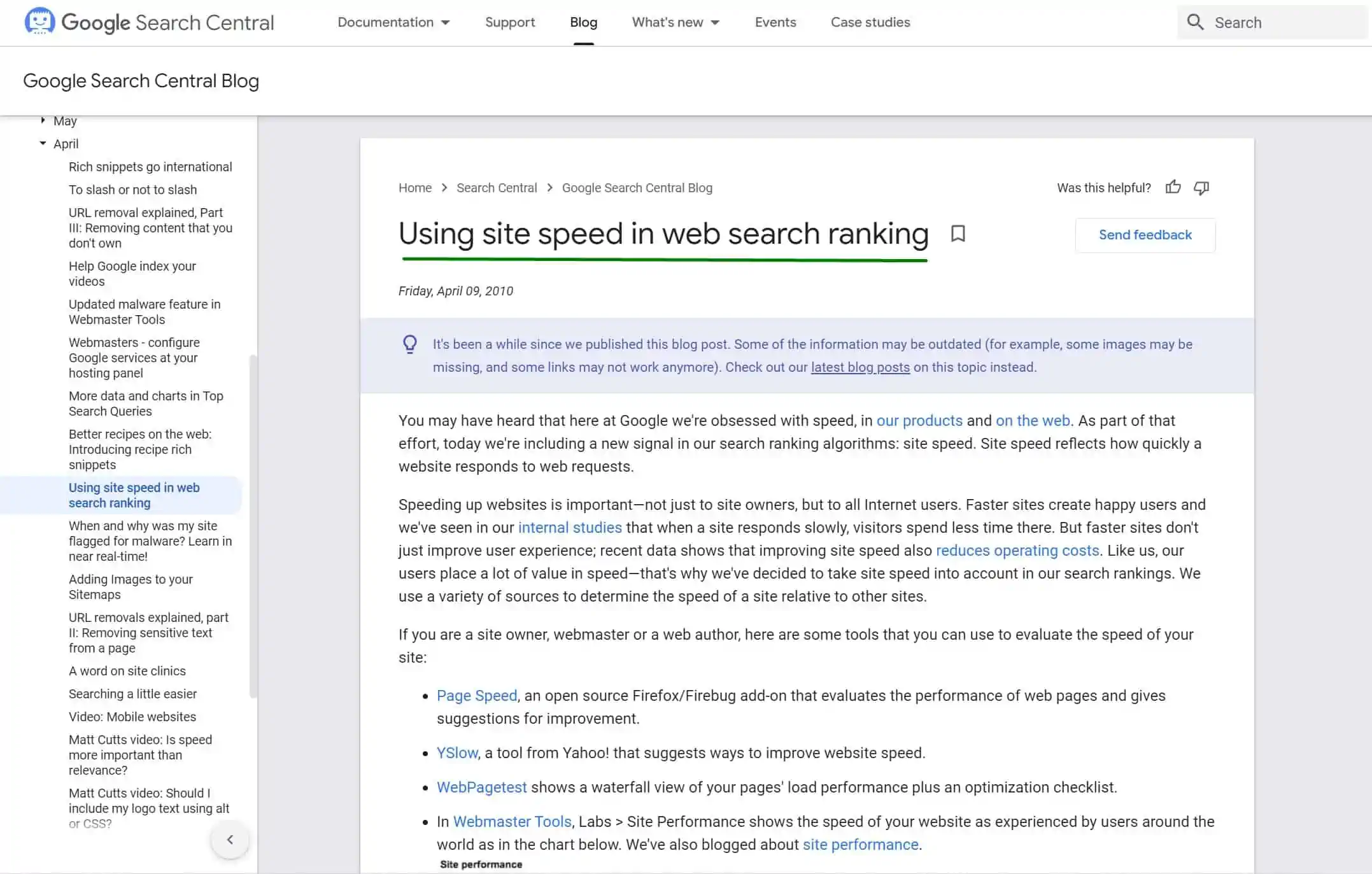Click the Google Search Central logo icon
Screen dimensions: 1372x874
(39, 22)
